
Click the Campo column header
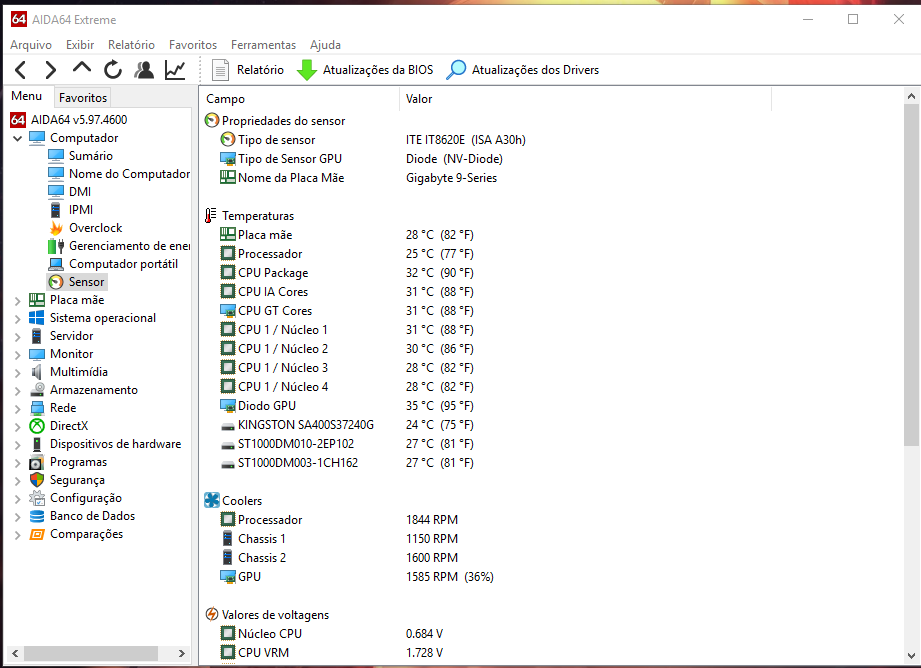tap(300, 99)
